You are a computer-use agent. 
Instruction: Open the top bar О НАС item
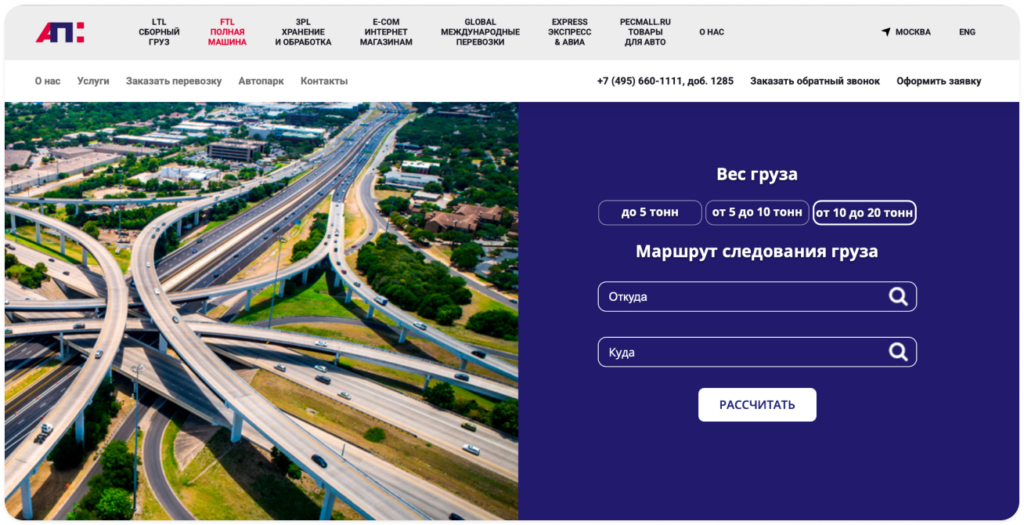tap(711, 32)
